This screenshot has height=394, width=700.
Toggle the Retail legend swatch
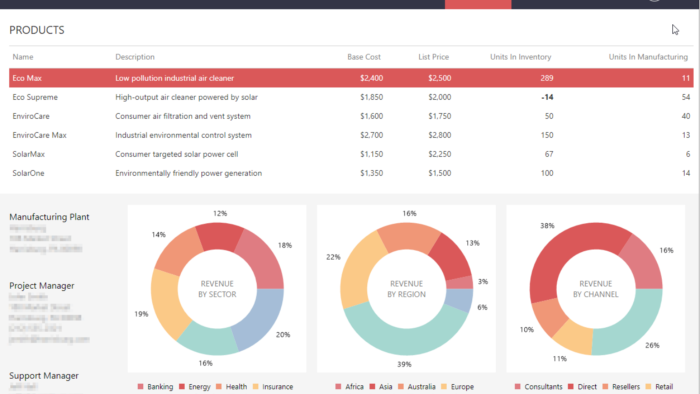click(x=648, y=386)
